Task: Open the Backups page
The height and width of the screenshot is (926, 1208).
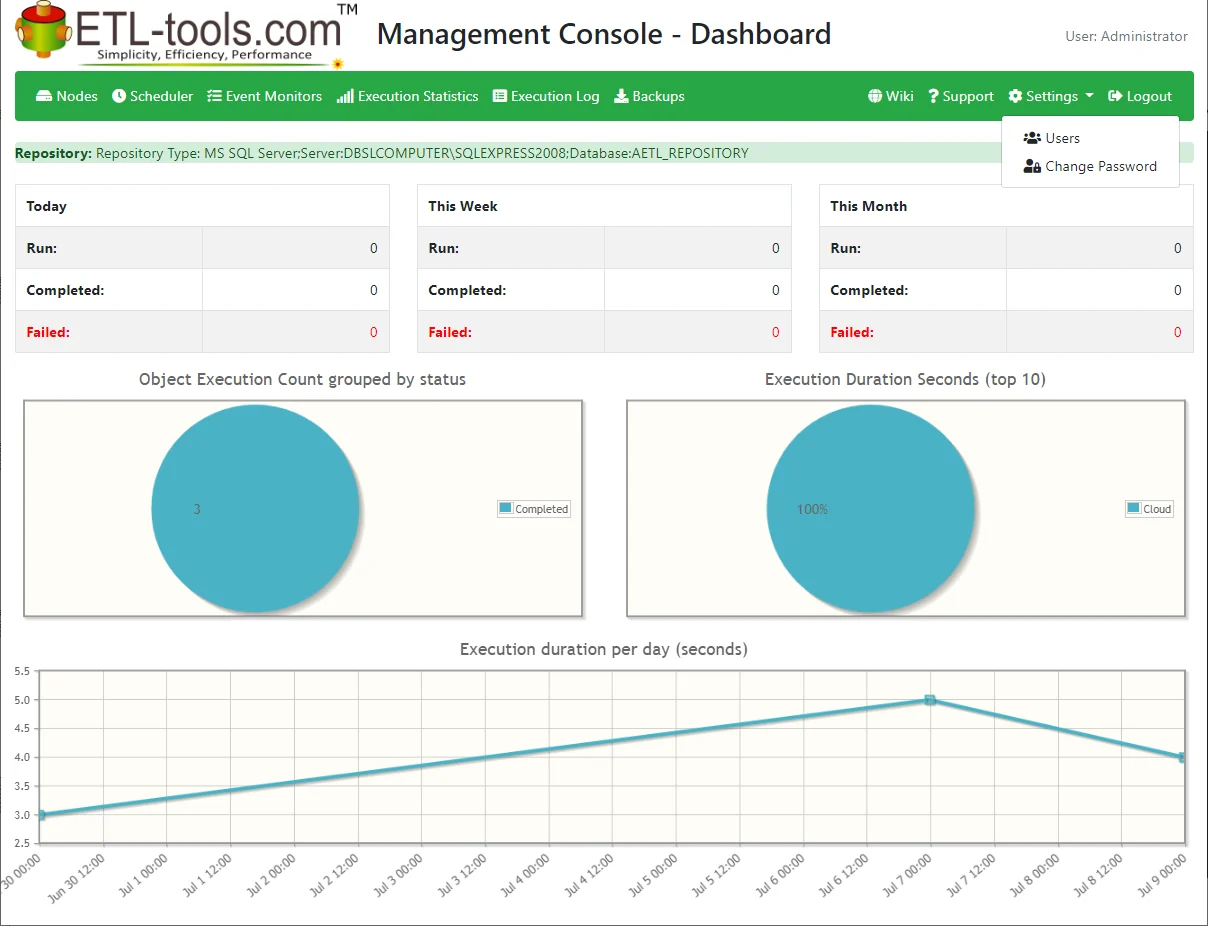Action: [x=649, y=96]
